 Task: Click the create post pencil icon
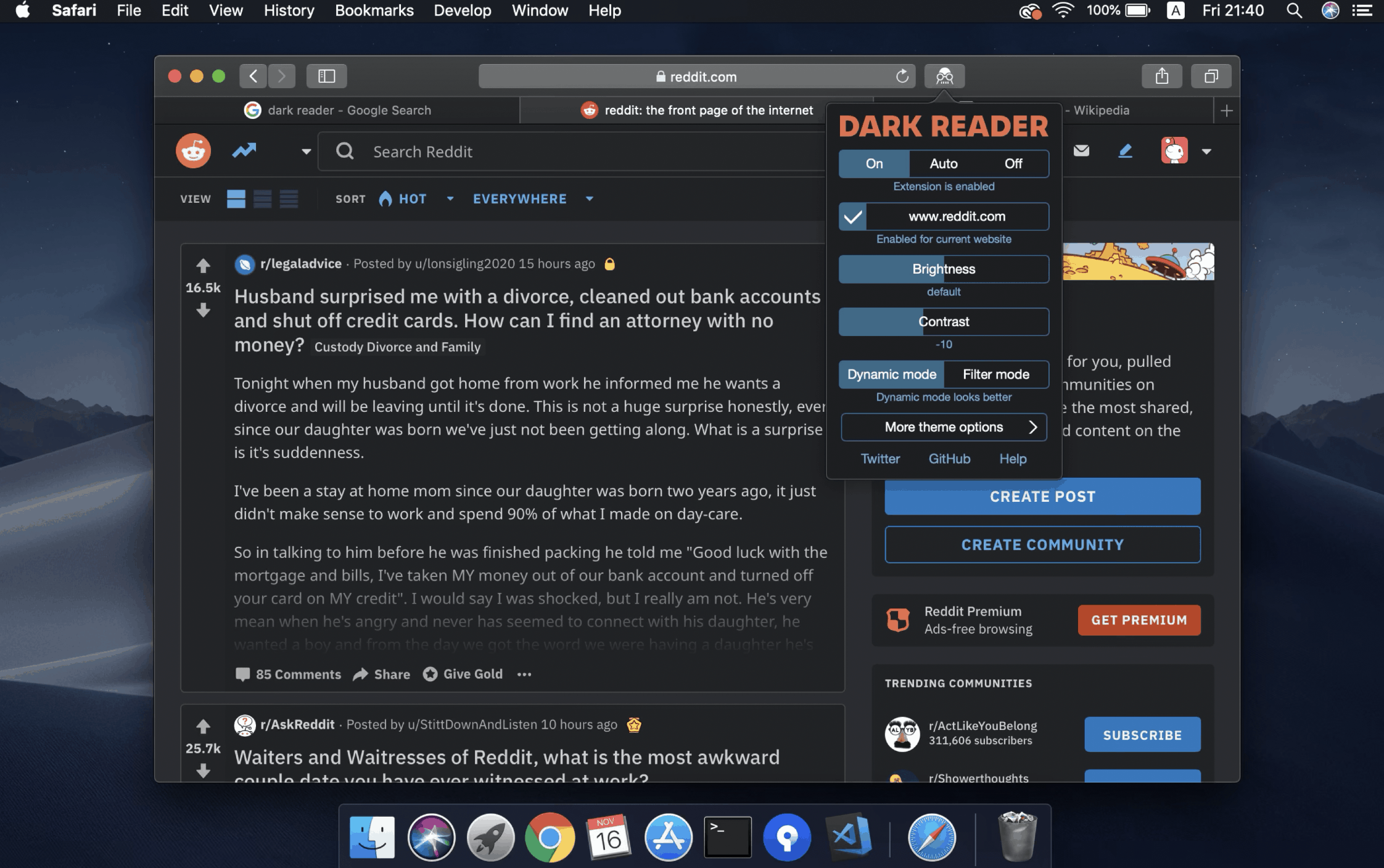coord(1125,151)
